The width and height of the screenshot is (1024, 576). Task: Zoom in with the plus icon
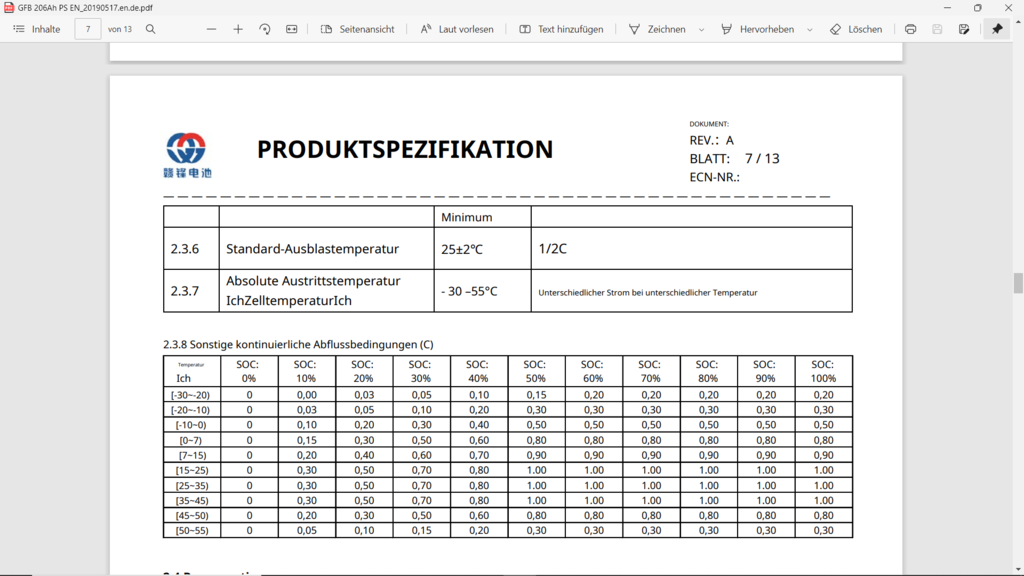238,29
